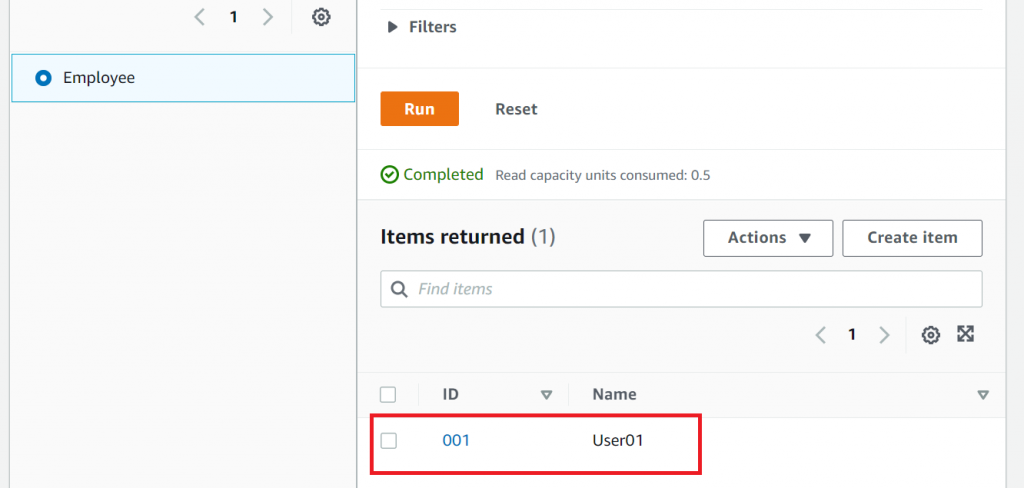Image resolution: width=1024 pixels, height=488 pixels.
Task: Check the select-all items checkbox
Action: (x=389, y=394)
